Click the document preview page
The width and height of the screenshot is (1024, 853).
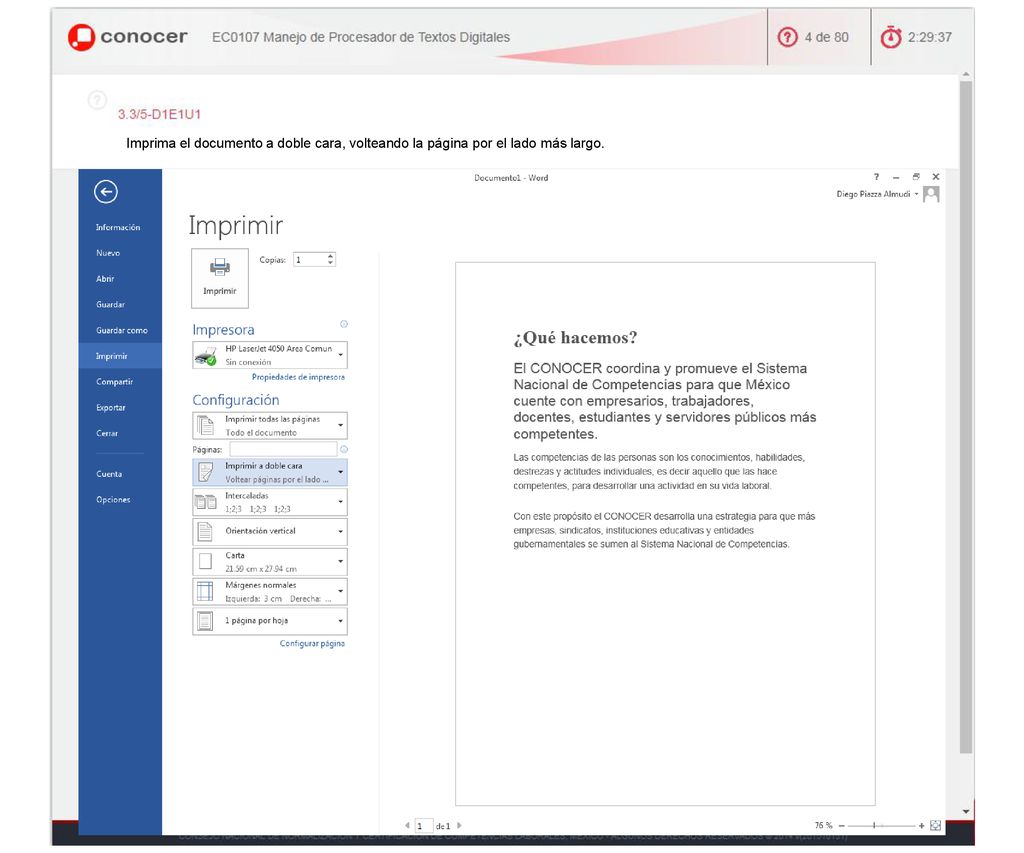click(x=665, y=534)
